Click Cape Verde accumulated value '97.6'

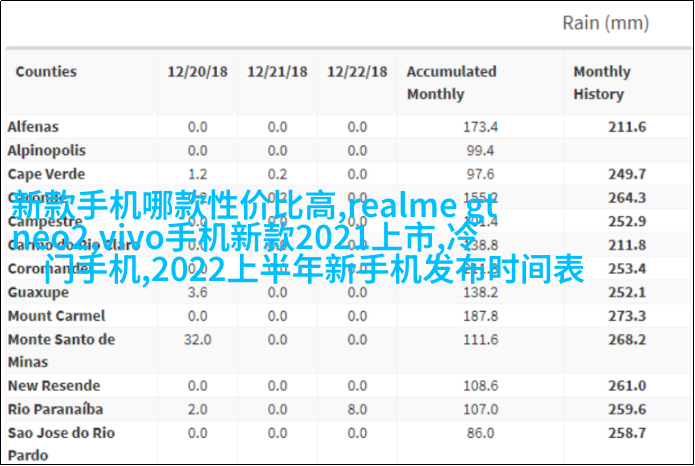(480, 174)
